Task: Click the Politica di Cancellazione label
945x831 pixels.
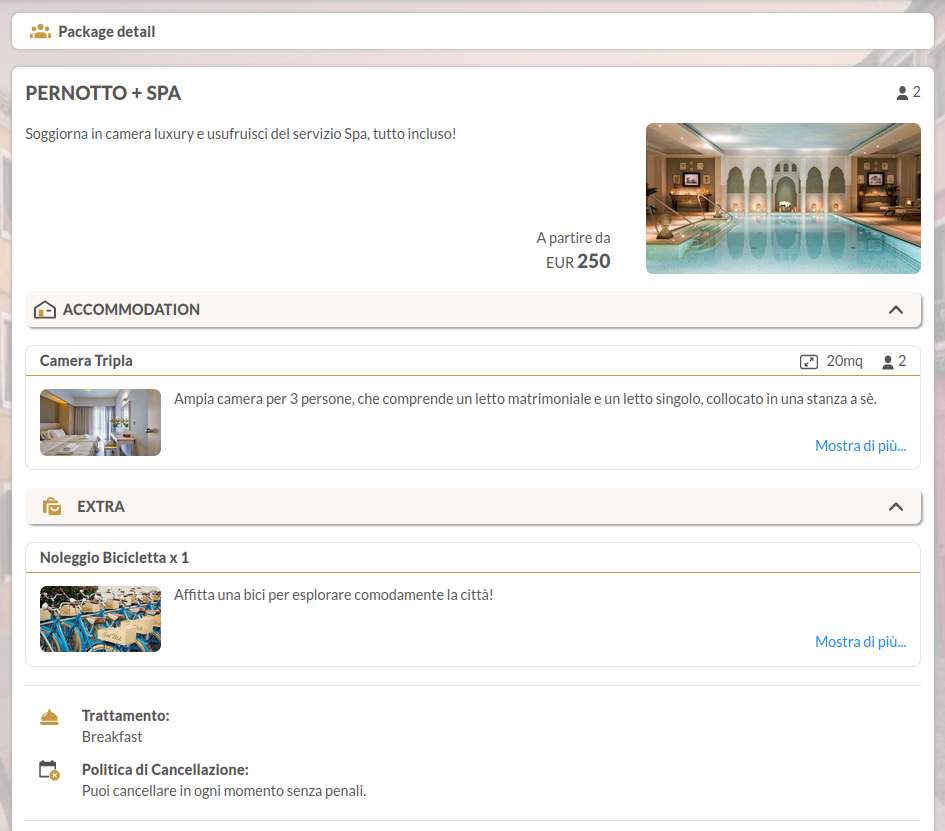Action: (x=165, y=770)
